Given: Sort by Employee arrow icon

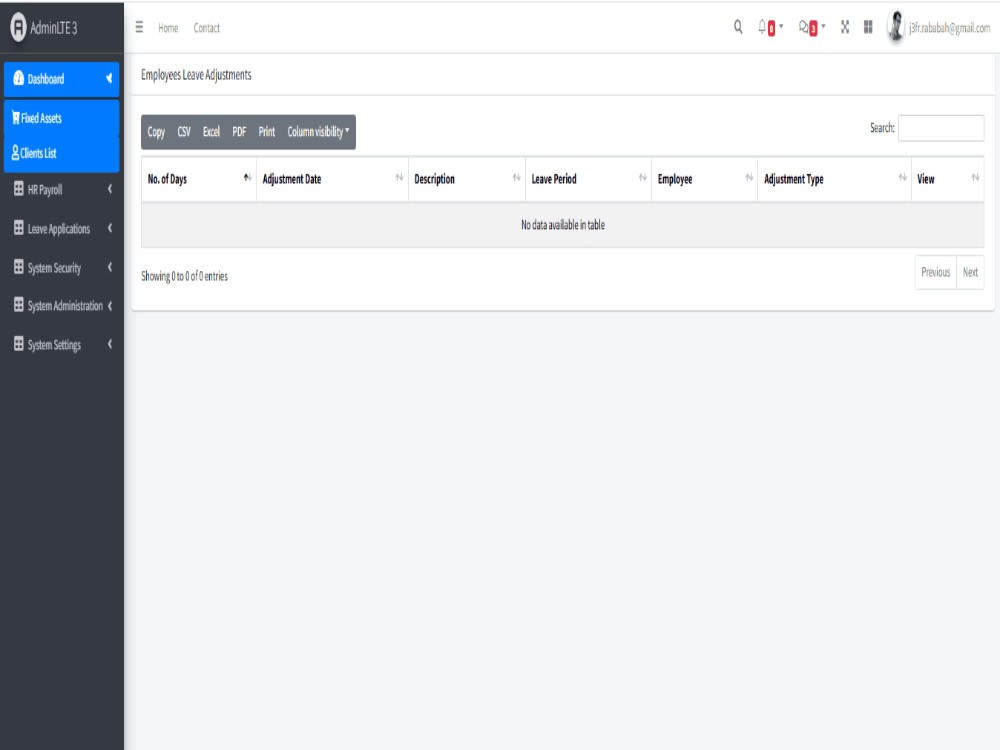Looking at the screenshot, I should coord(749,177).
